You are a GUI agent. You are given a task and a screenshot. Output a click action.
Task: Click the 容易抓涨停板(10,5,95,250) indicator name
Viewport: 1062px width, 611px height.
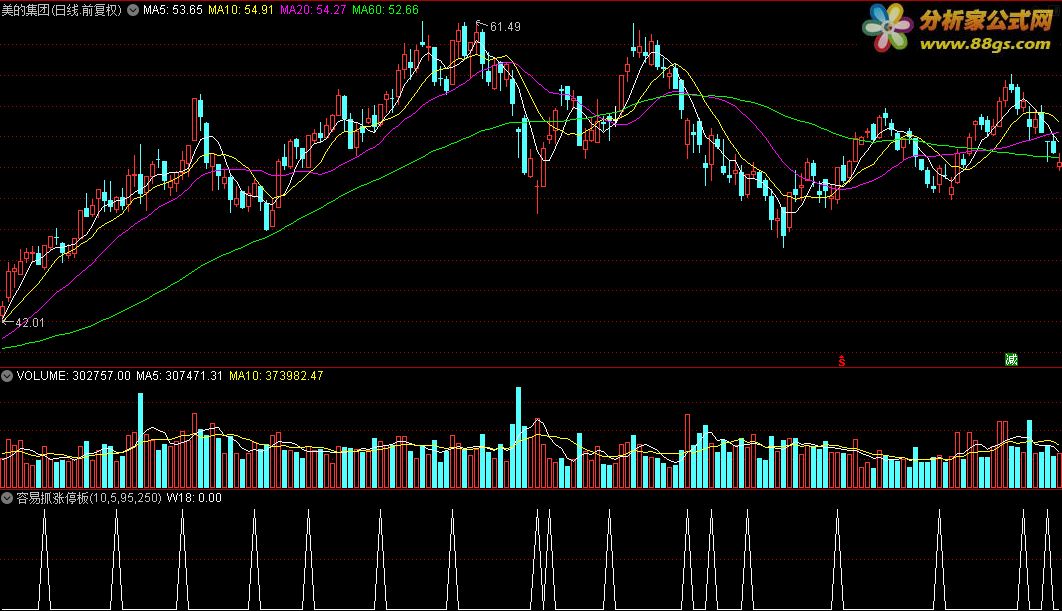pyautogui.click(x=89, y=498)
